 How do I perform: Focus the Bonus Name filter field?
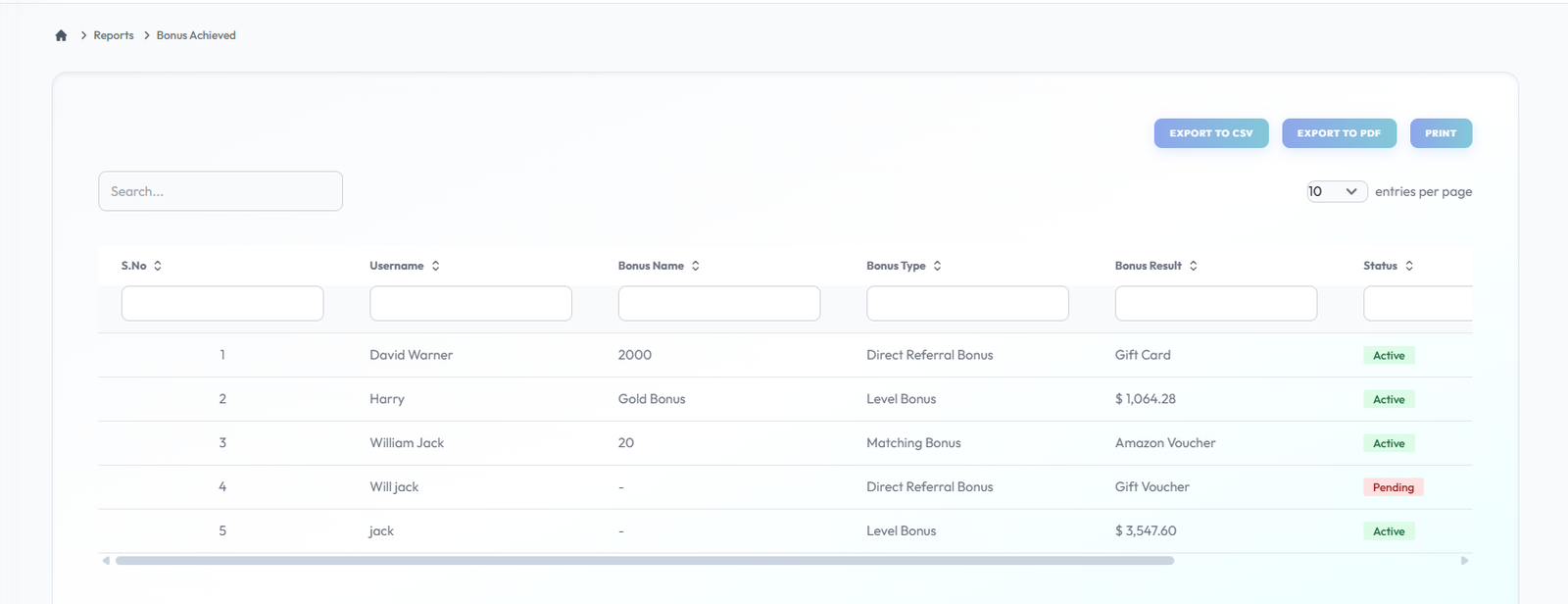coord(719,303)
